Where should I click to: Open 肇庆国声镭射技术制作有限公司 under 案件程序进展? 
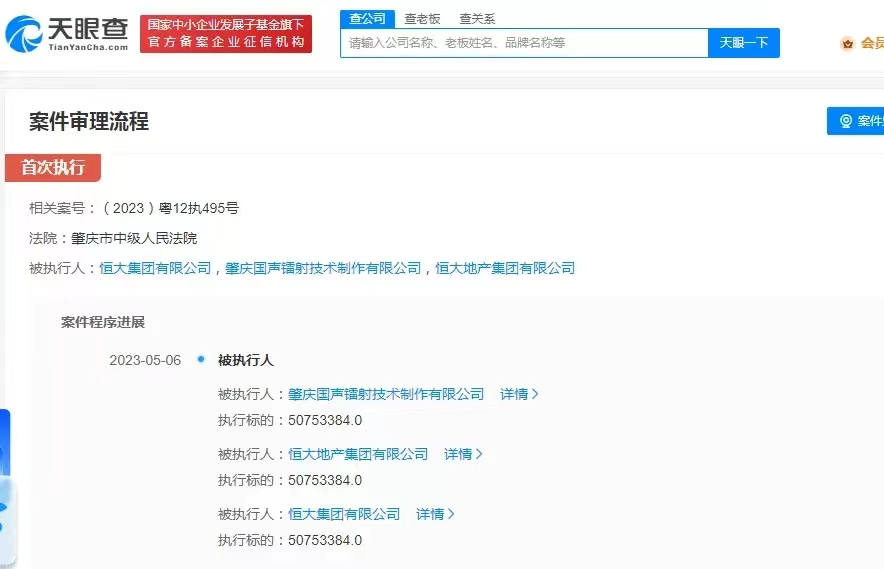click(386, 394)
